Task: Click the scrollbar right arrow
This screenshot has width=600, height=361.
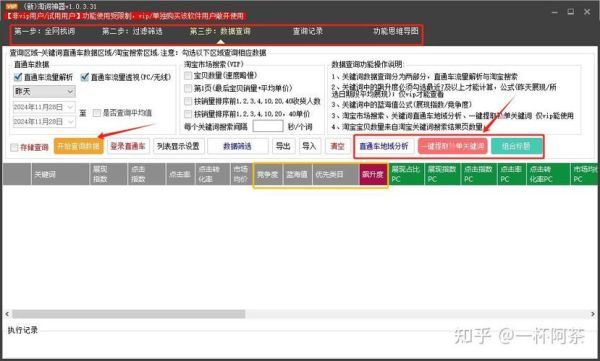Action: pos(593,314)
